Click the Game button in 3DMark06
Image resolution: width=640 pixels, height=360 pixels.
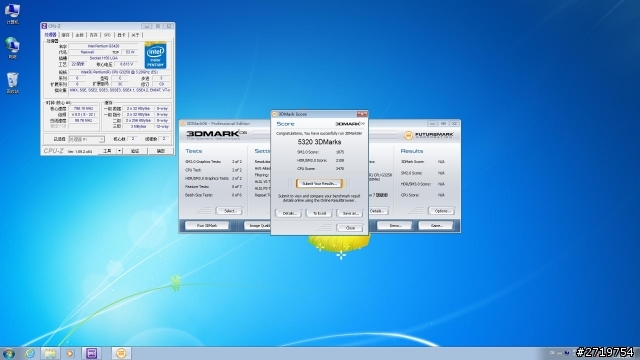436,225
